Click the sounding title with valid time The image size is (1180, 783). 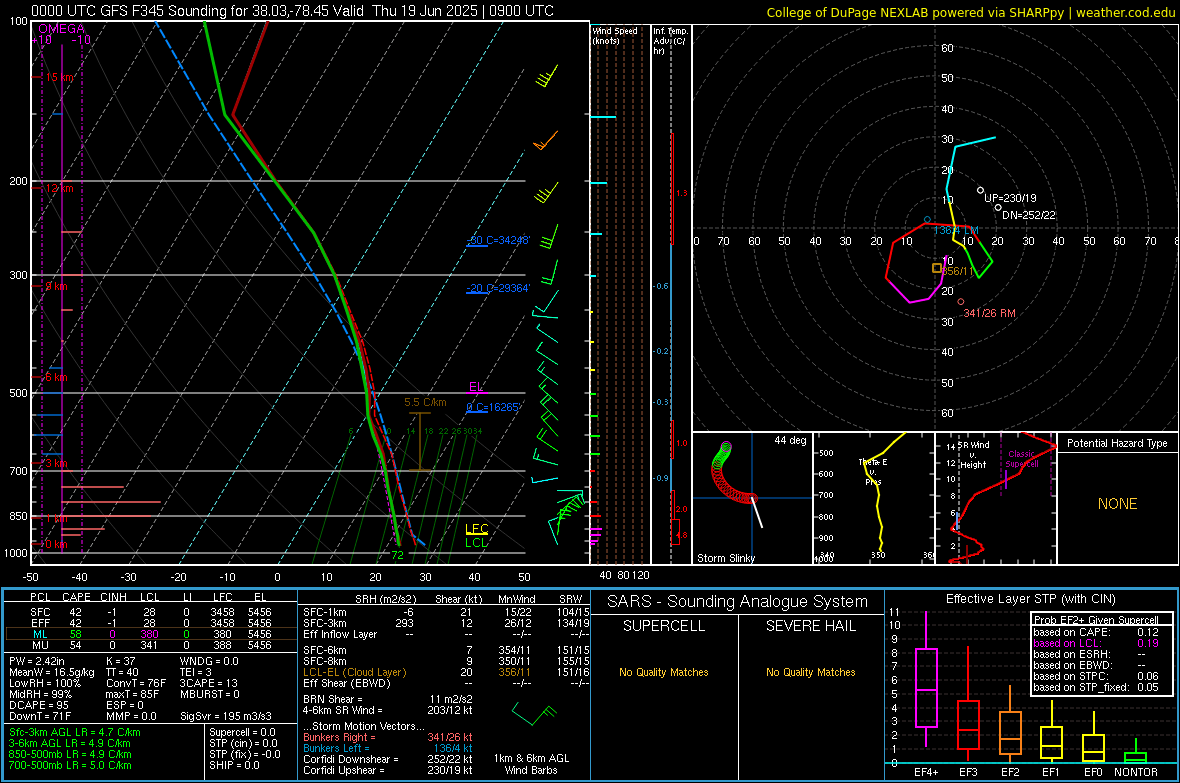292,11
